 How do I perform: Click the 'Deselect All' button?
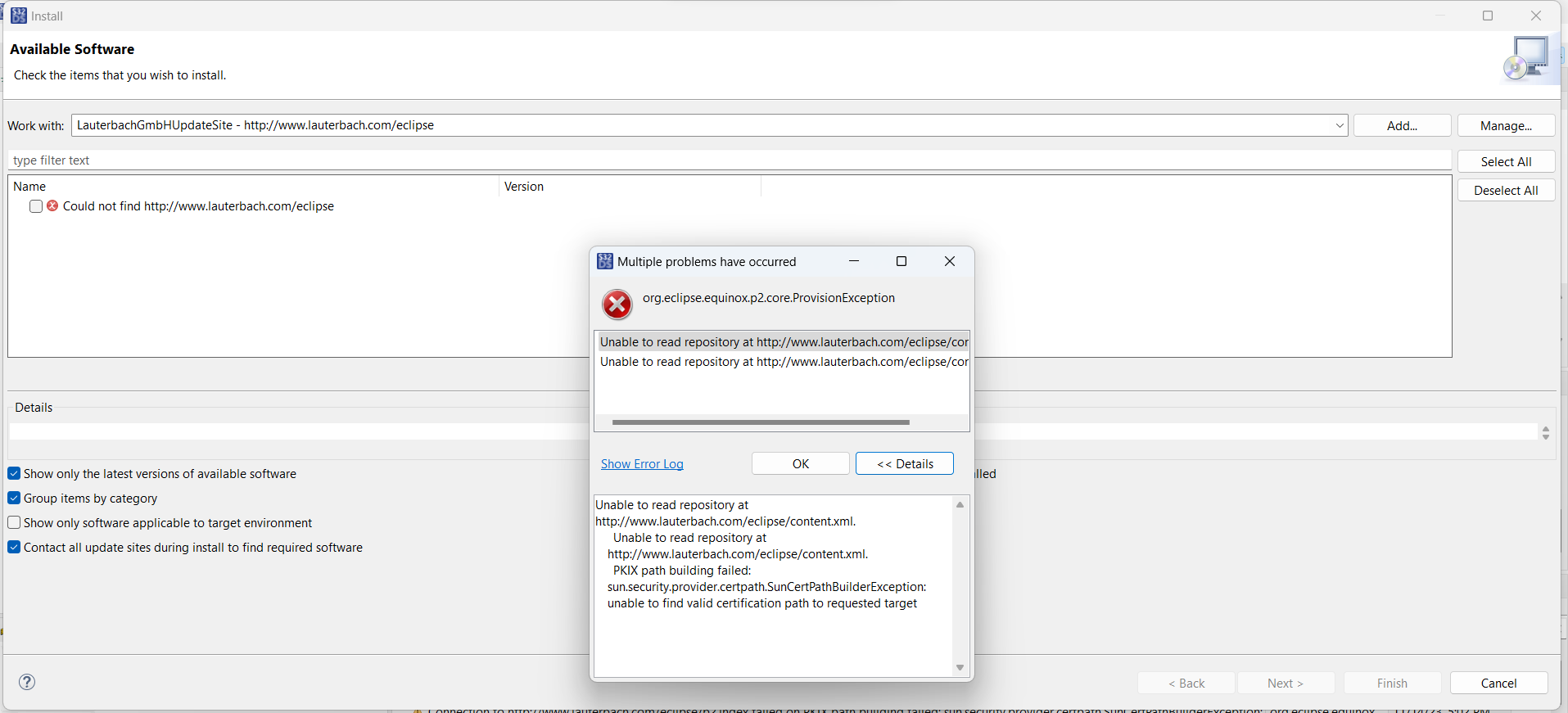[x=1507, y=190]
